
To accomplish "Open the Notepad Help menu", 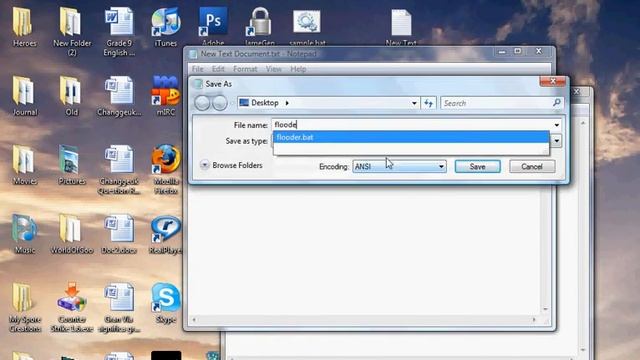I will pos(298,69).
